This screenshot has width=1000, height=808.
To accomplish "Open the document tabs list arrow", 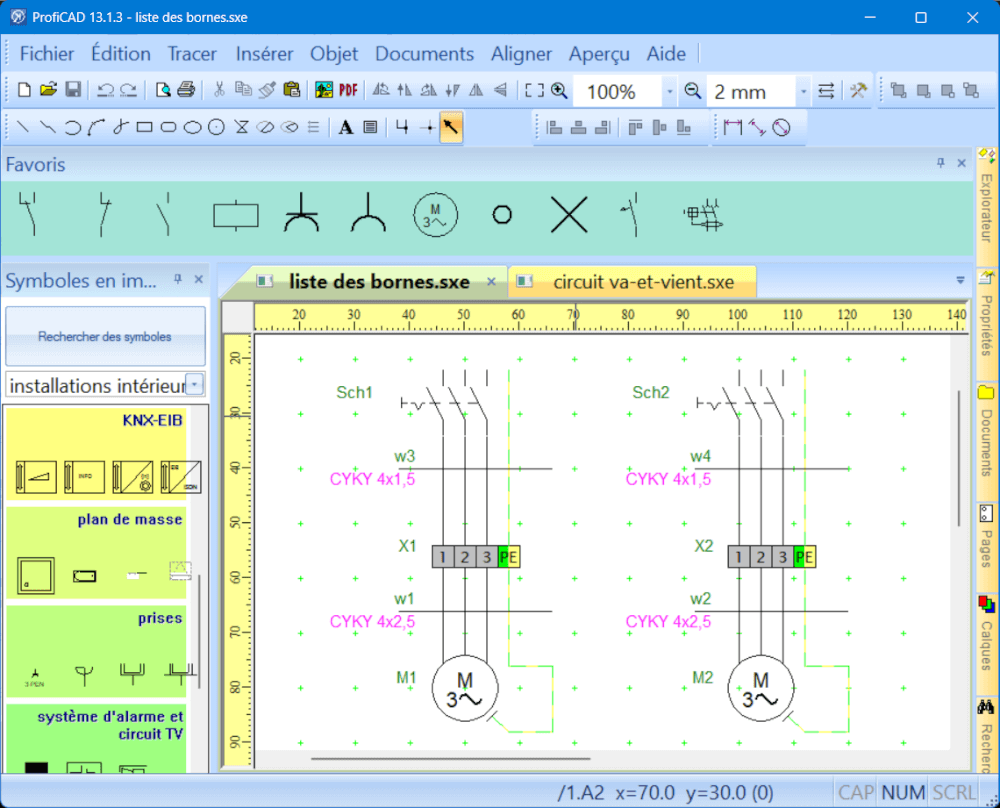I will click(x=960, y=280).
